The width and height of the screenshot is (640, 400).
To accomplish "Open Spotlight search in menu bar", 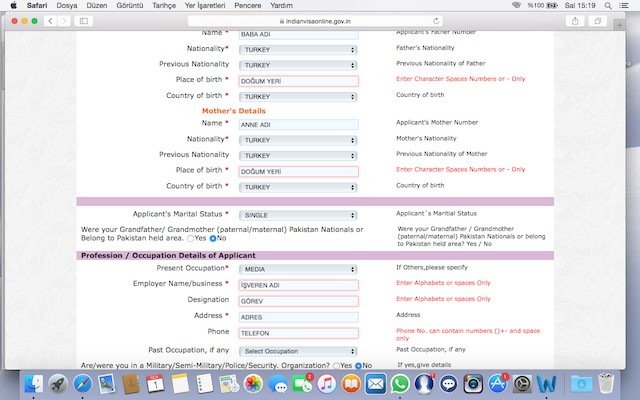I will tap(608, 5).
